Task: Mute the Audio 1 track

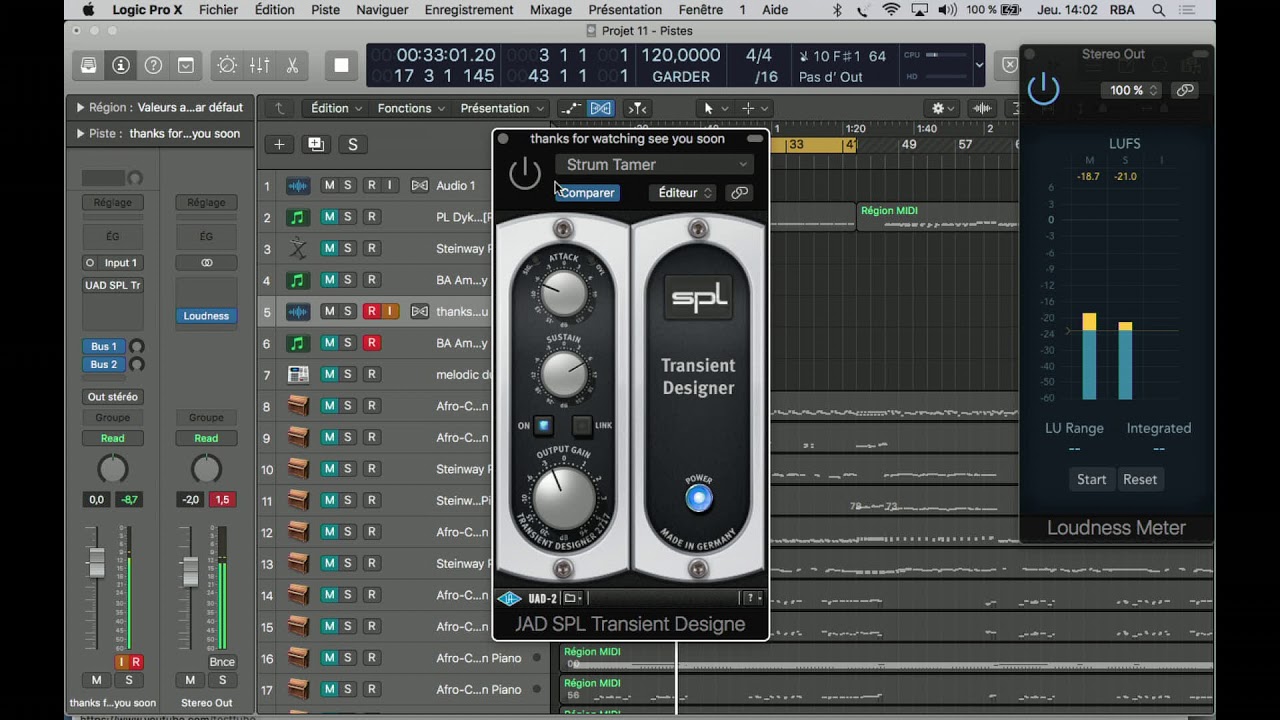Action: (328, 185)
